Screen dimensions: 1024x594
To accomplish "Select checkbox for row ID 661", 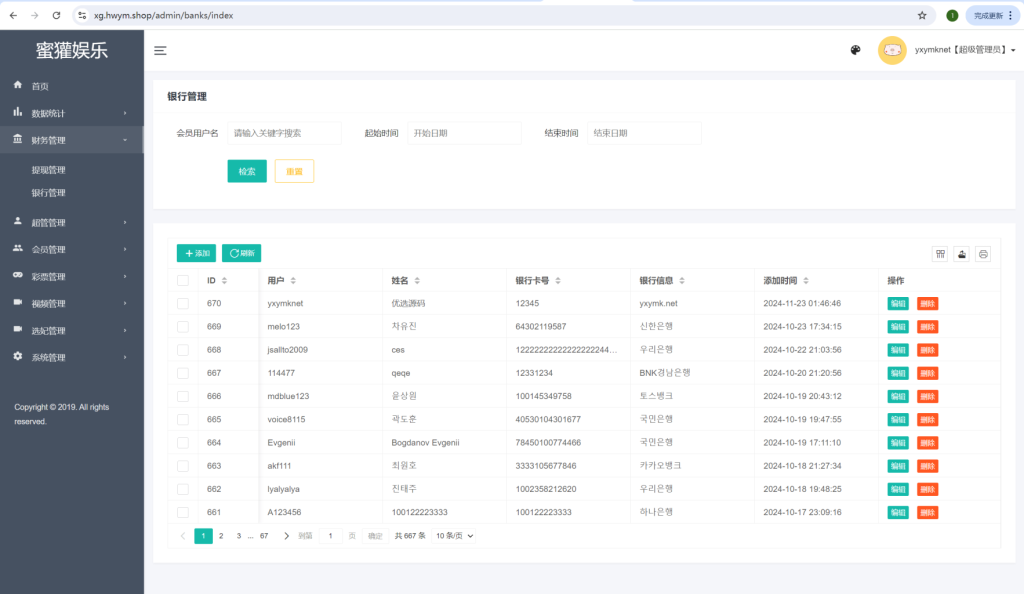I will point(183,512).
